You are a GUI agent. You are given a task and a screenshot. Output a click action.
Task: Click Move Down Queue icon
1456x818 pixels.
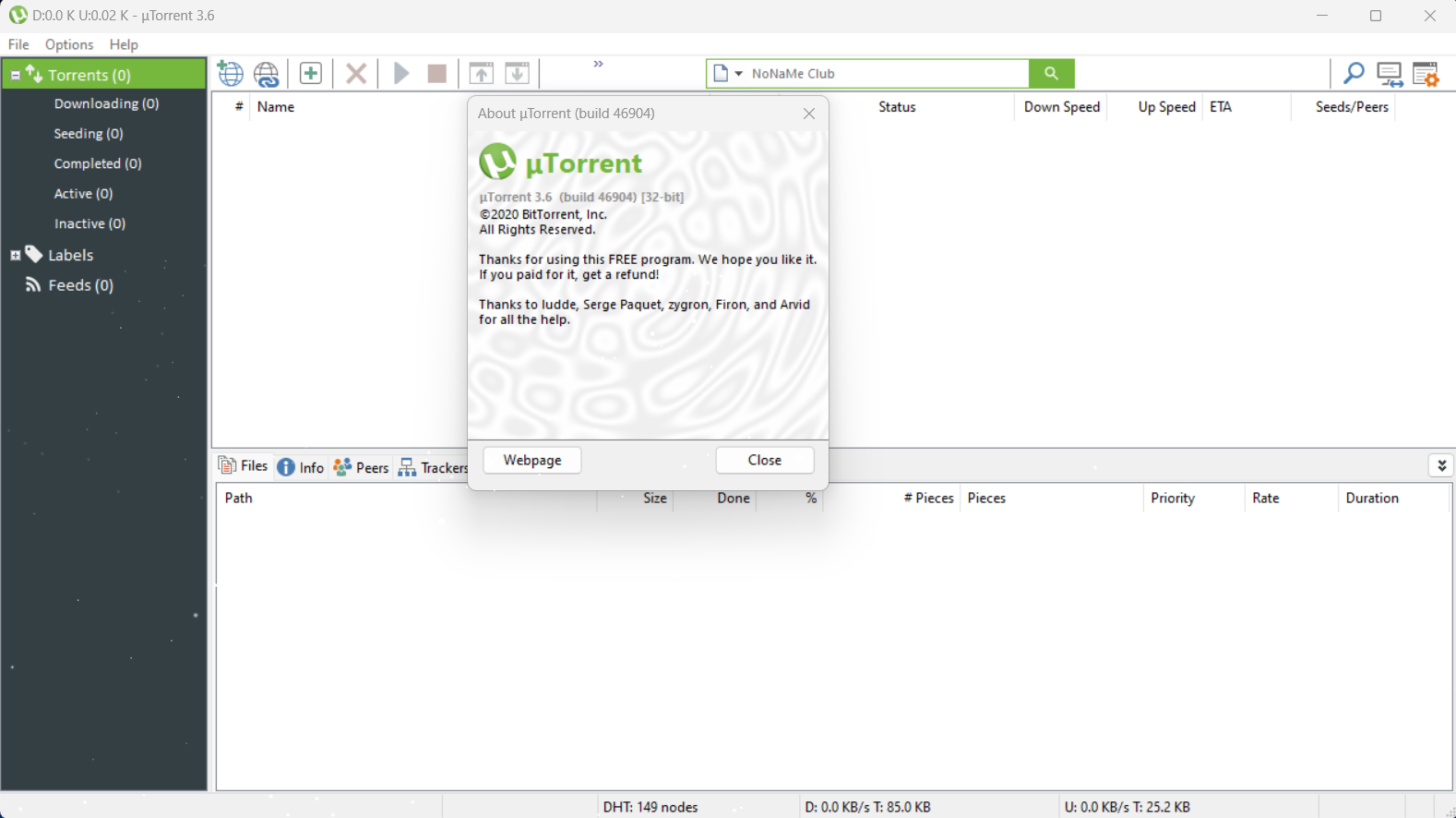click(x=518, y=73)
